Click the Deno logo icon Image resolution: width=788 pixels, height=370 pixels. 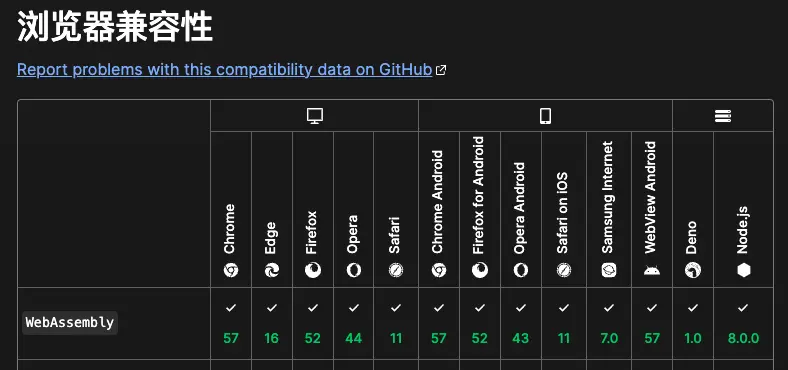[693, 270]
